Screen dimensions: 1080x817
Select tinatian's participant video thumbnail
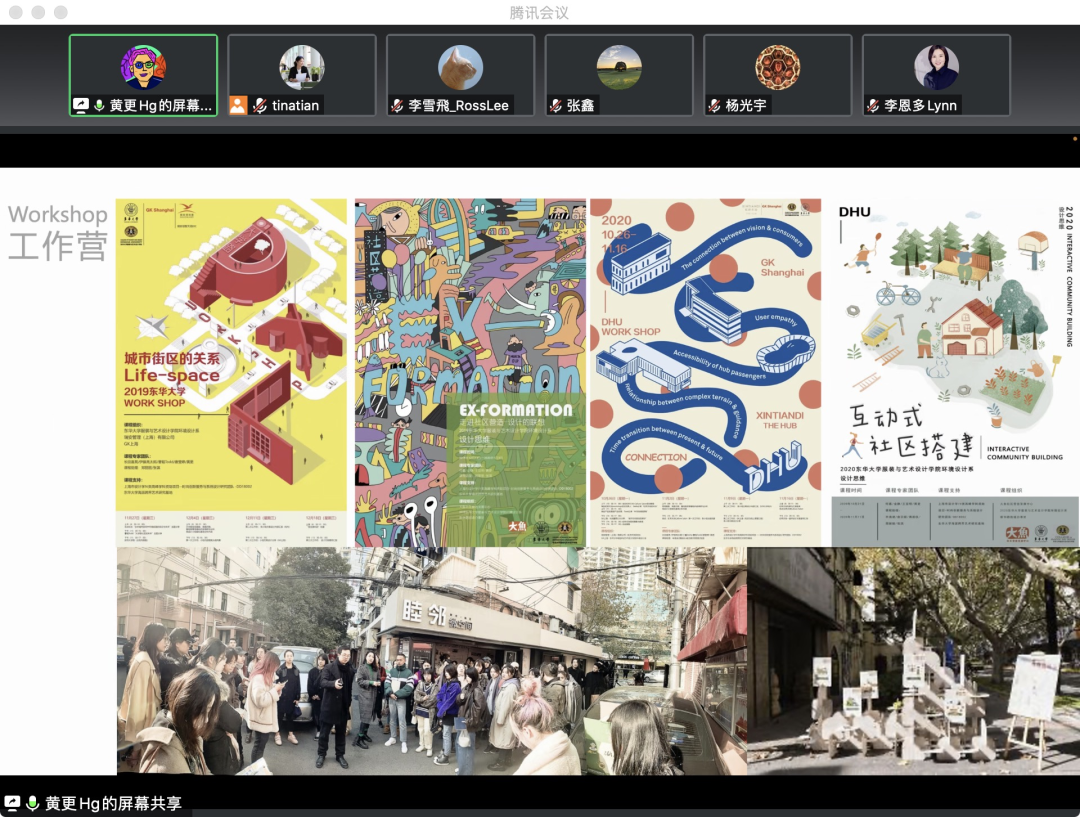301,67
